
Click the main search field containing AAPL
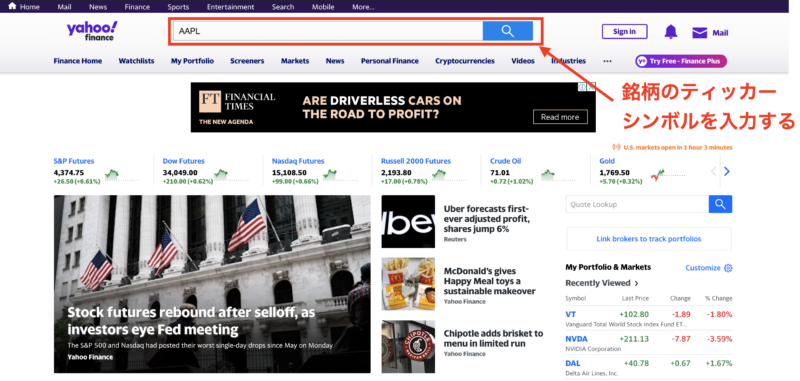[x=328, y=31]
